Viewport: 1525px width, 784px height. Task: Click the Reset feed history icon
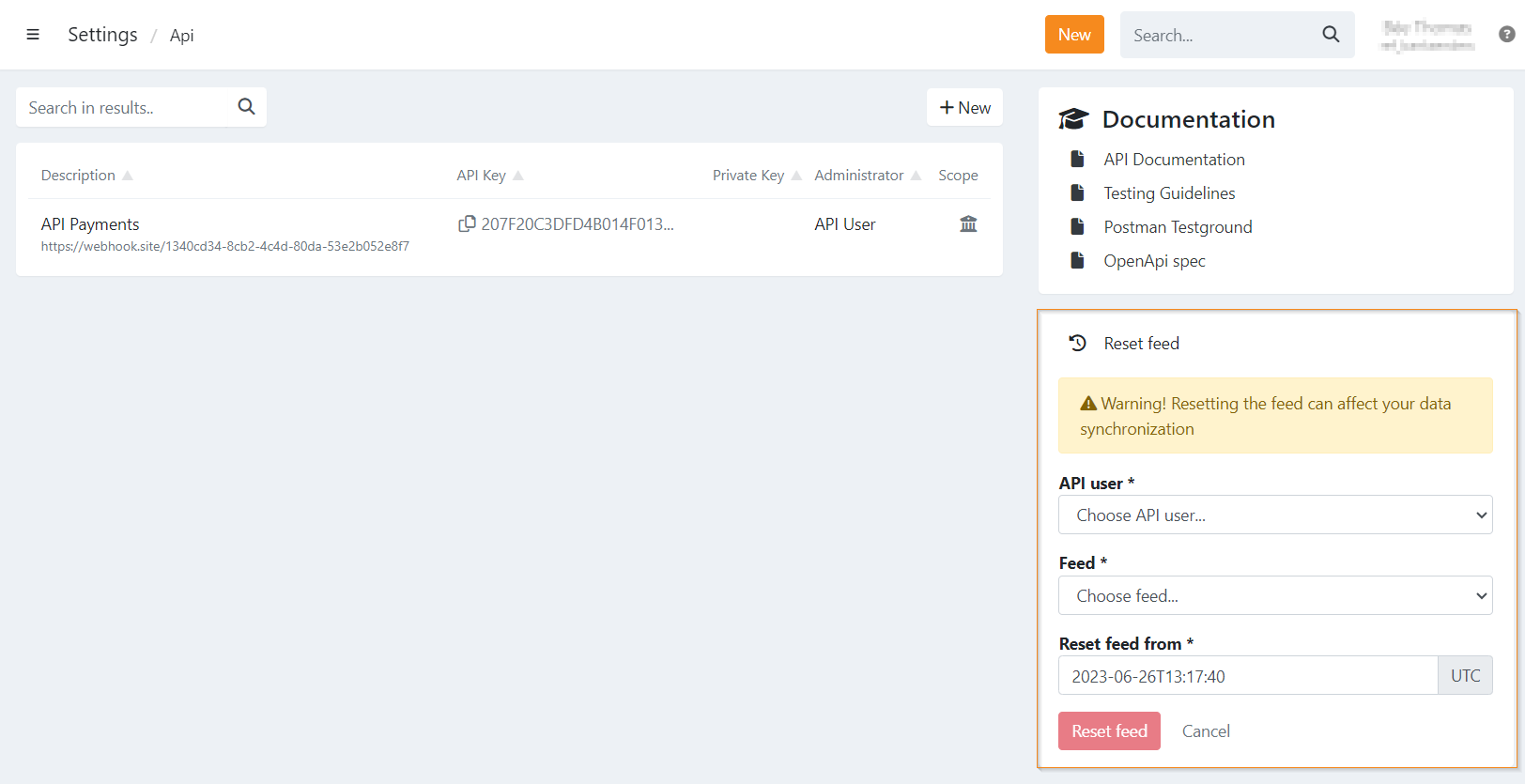point(1078,344)
